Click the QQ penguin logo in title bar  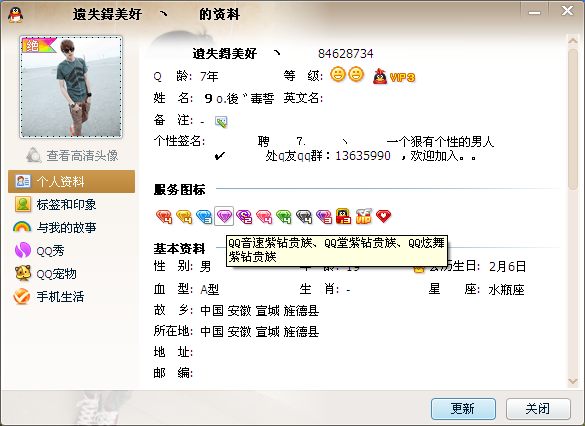[15, 15]
